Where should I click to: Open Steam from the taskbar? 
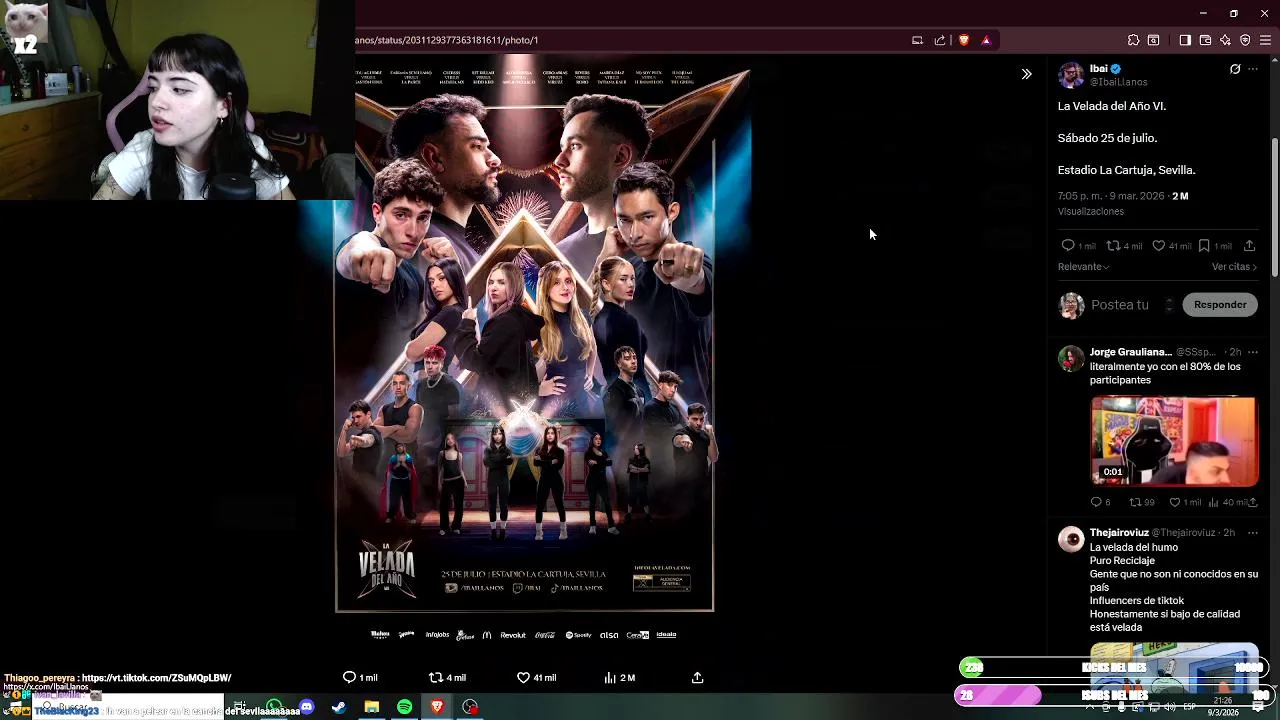point(339,707)
